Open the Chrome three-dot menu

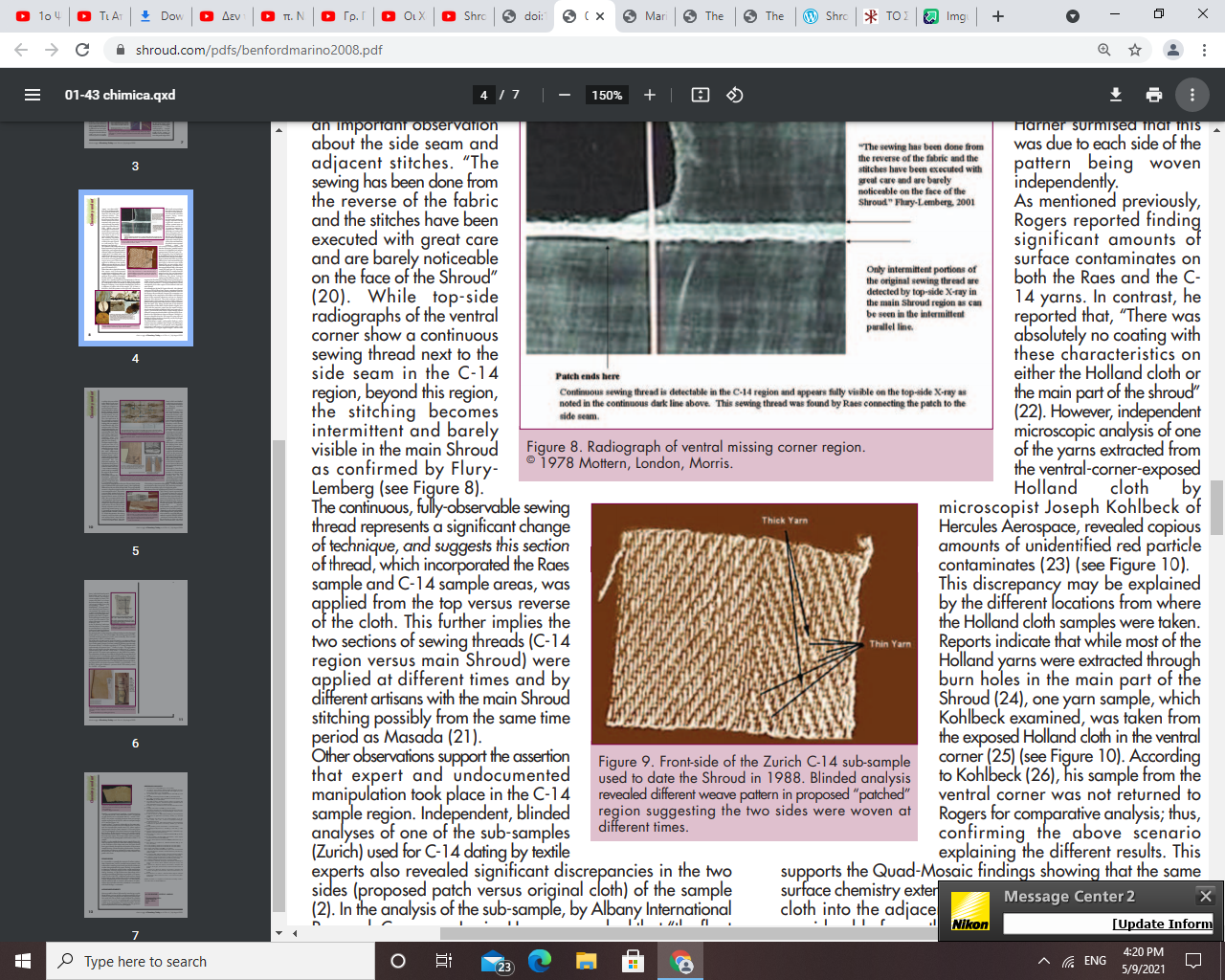pos(1205,50)
